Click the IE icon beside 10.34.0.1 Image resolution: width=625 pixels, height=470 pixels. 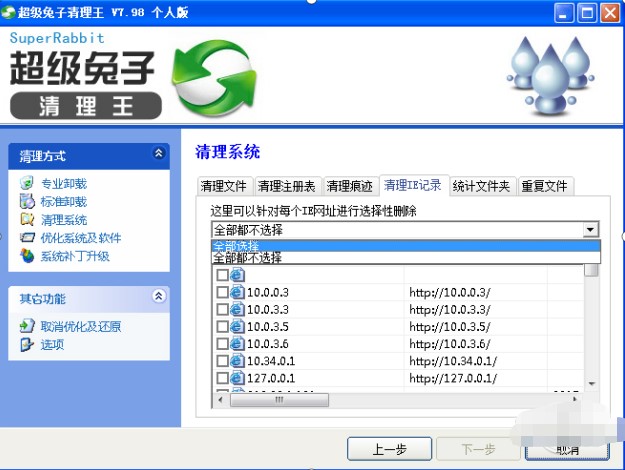tap(237, 361)
